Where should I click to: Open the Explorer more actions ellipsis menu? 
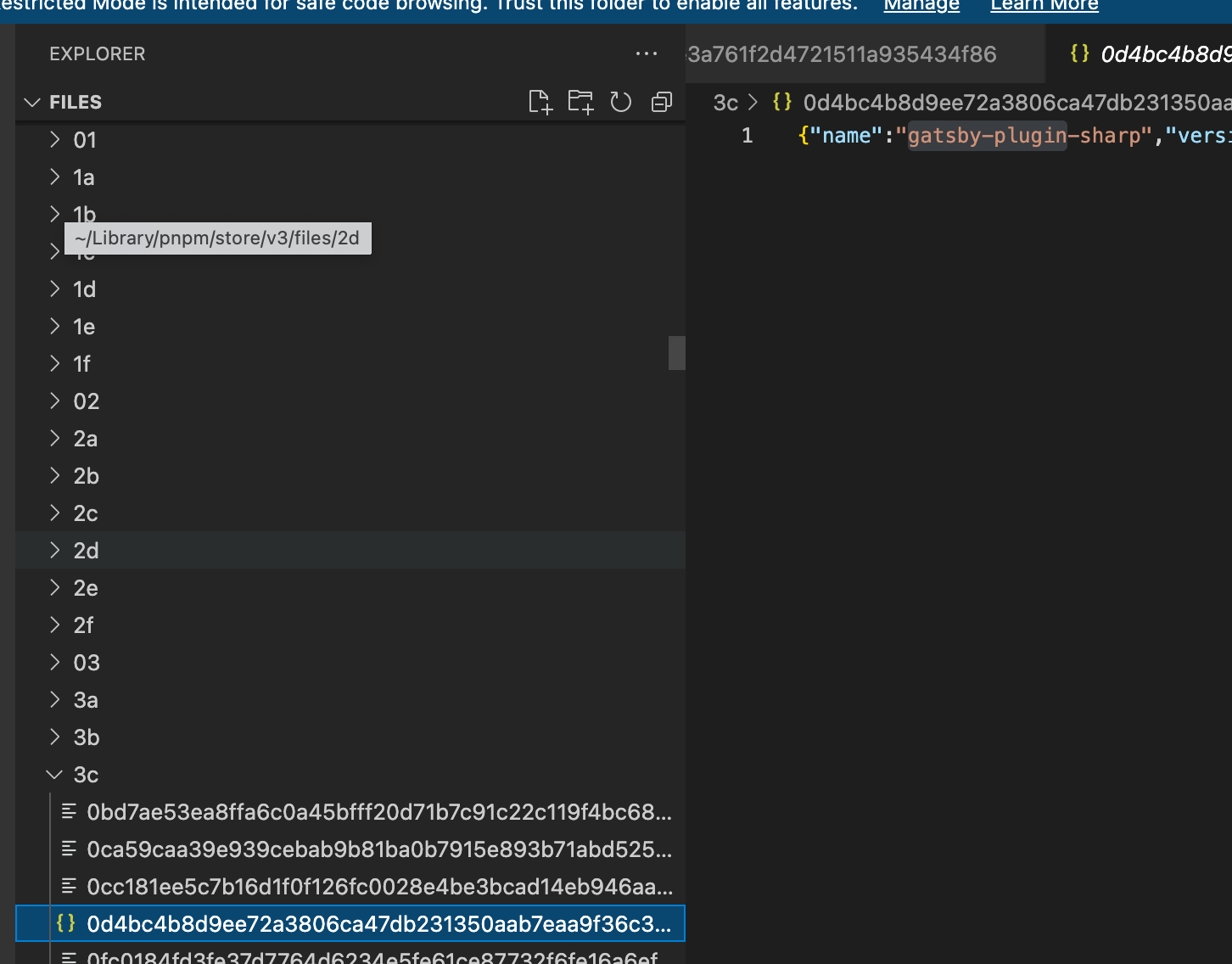click(x=647, y=53)
